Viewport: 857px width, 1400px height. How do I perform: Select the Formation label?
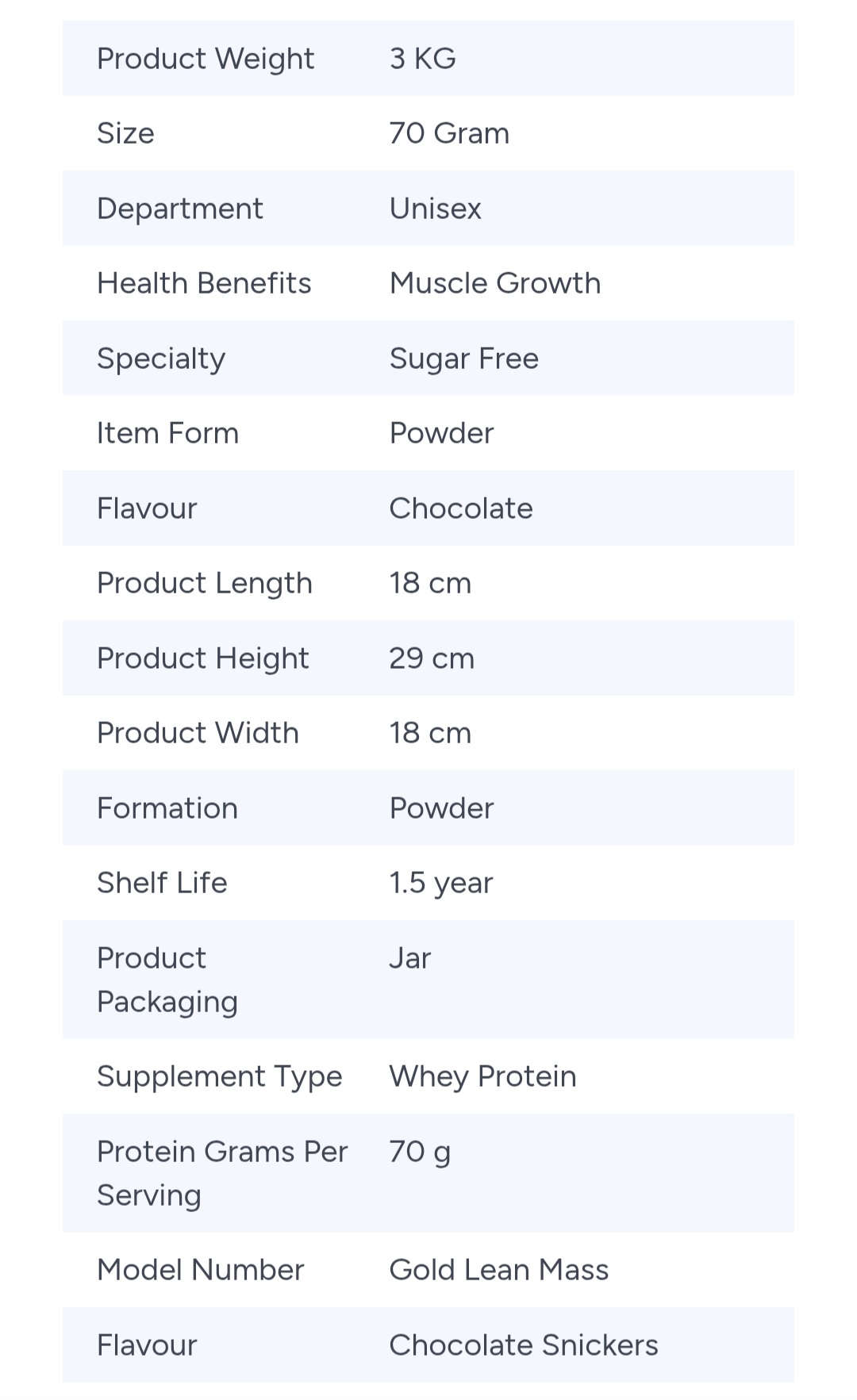(x=167, y=808)
